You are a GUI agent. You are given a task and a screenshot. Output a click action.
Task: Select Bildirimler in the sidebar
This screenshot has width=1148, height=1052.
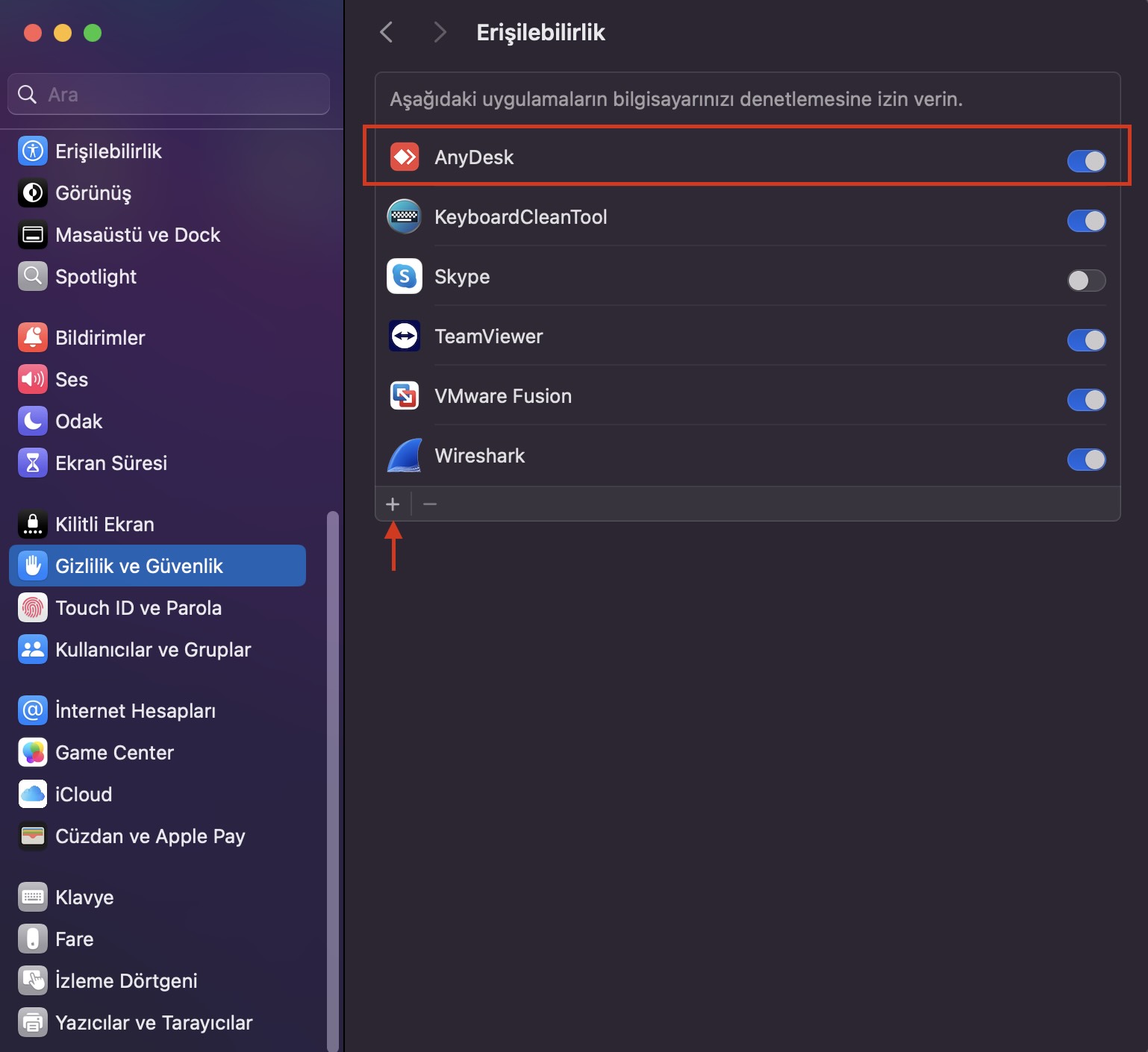[x=100, y=338]
